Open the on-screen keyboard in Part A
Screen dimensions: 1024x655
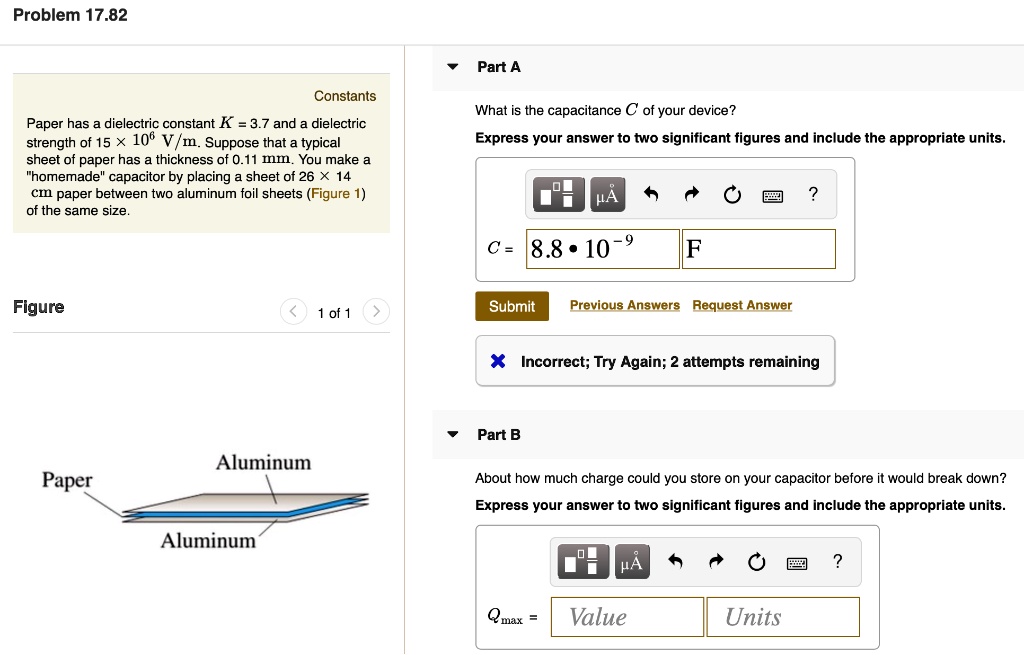771,195
